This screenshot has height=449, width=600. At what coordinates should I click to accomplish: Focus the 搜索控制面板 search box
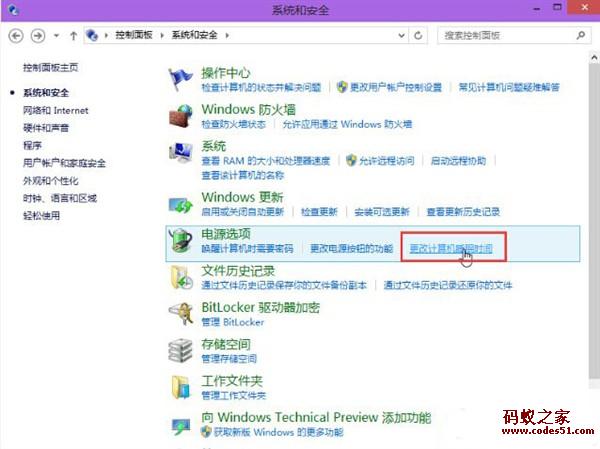click(514, 36)
